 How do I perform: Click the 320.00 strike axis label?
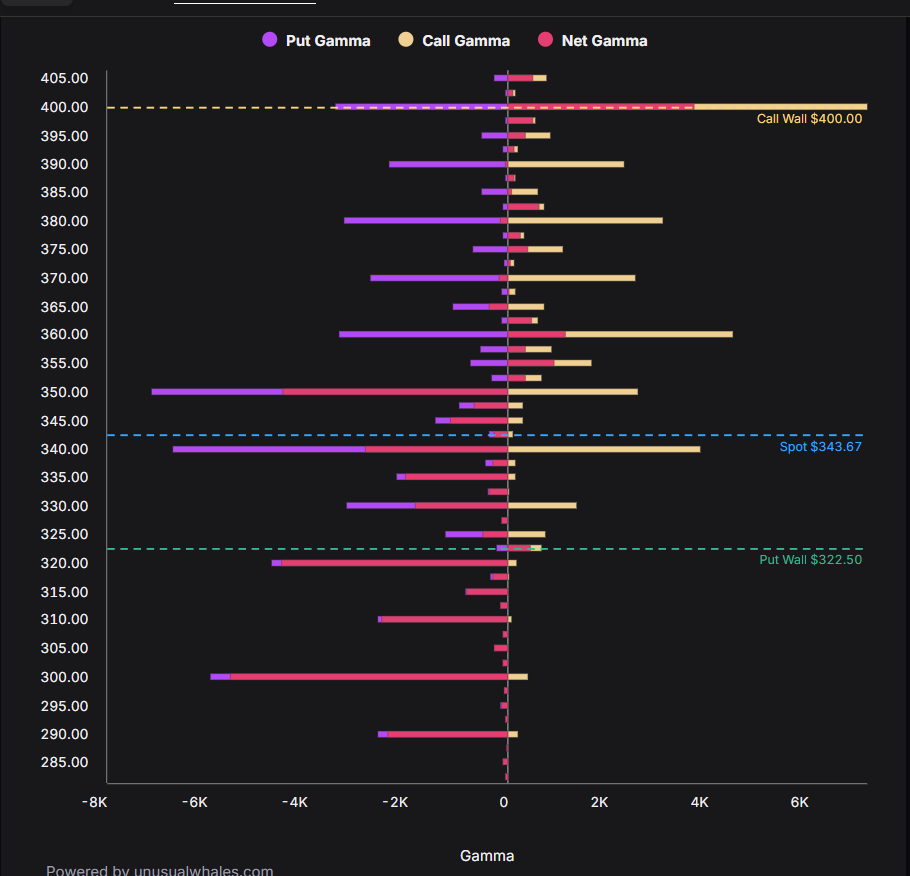pos(64,563)
